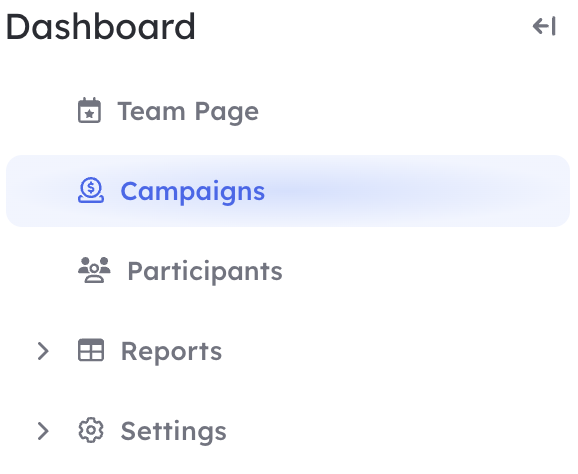
Task: Click the calendar star icon for Team Page
Action: click(x=90, y=110)
